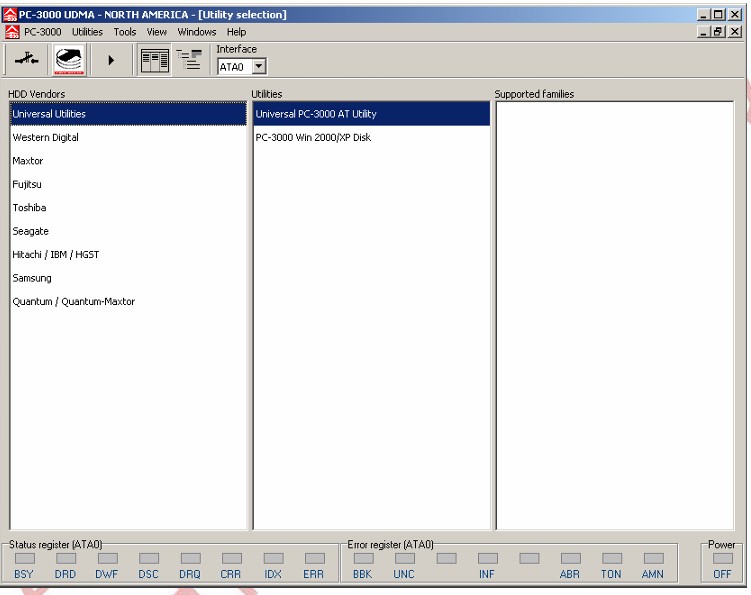751x595 pixels.
Task: Open the Windows menu
Action: point(197,32)
